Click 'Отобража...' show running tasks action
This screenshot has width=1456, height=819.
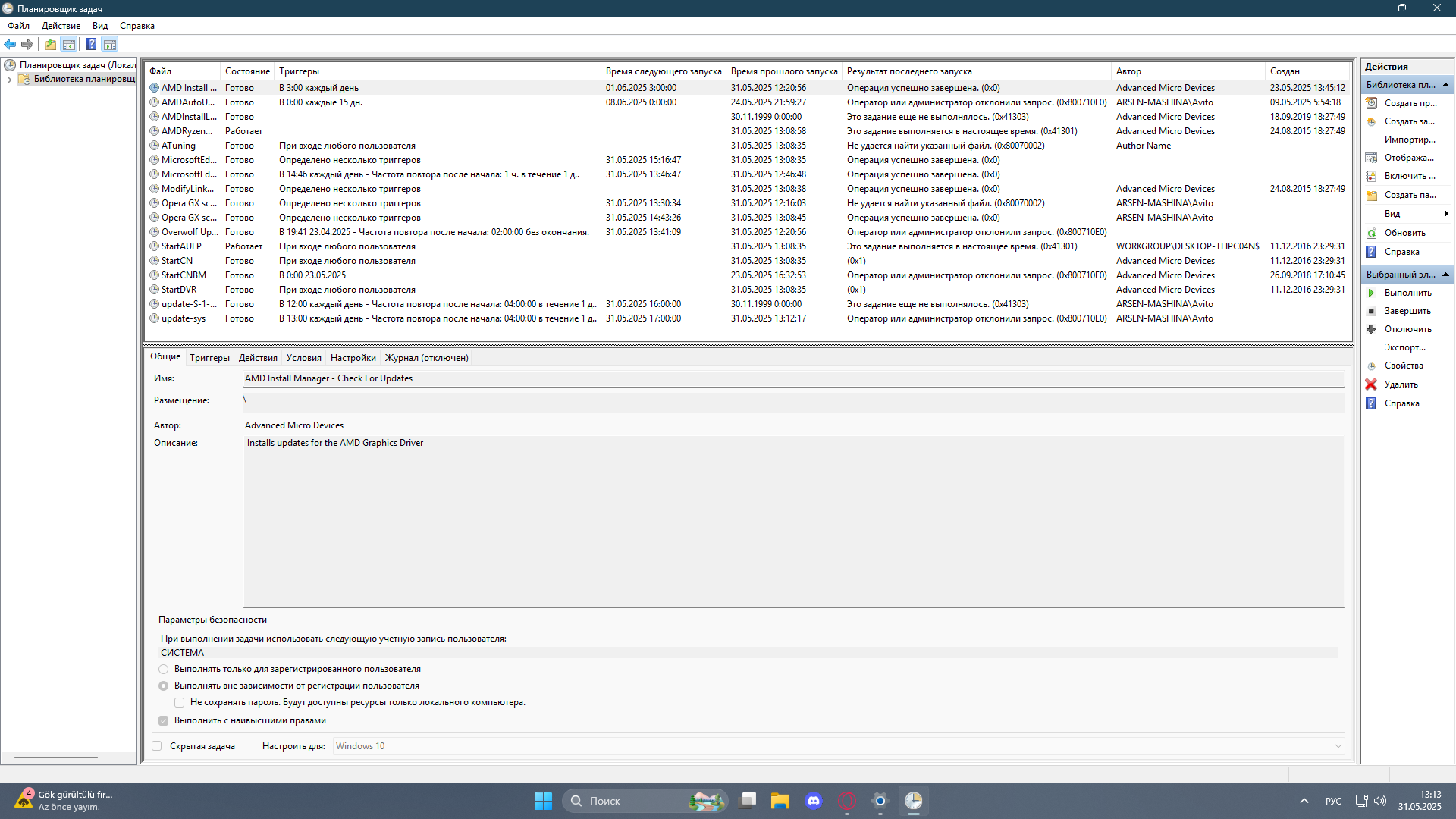tap(1409, 158)
